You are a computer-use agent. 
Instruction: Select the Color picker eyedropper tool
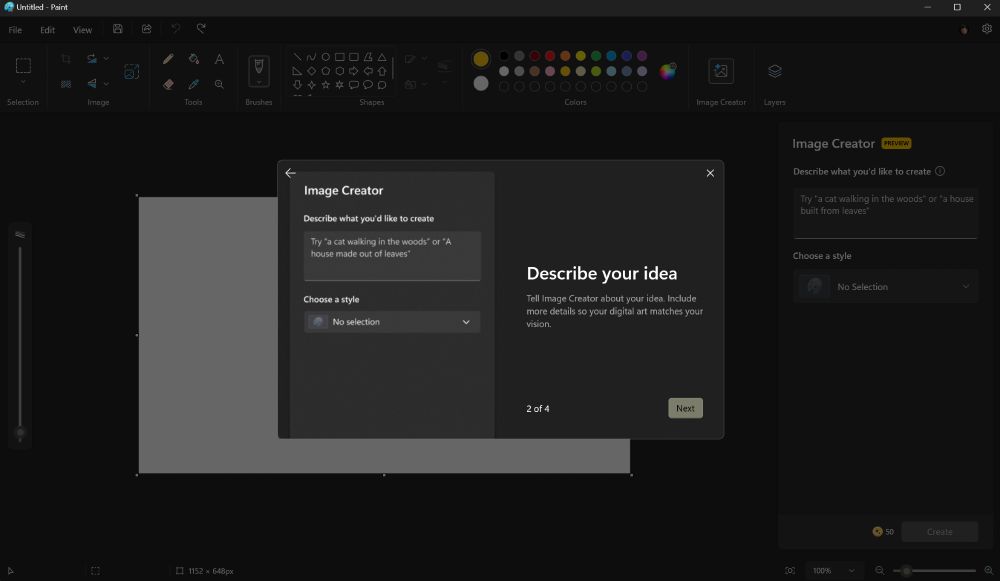194,84
